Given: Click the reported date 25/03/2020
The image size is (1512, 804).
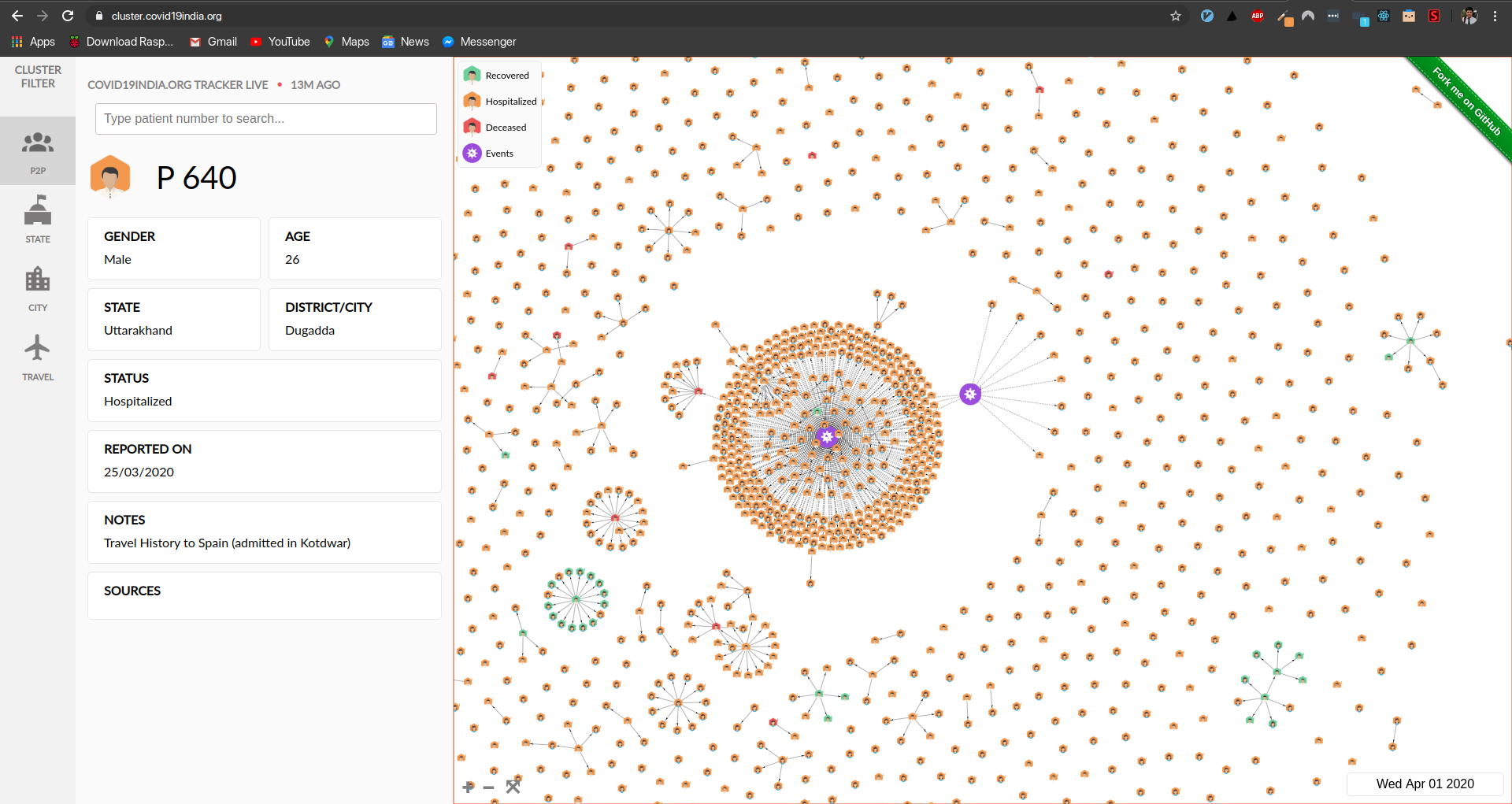Looking at the screenshot, I should point(139,472).
